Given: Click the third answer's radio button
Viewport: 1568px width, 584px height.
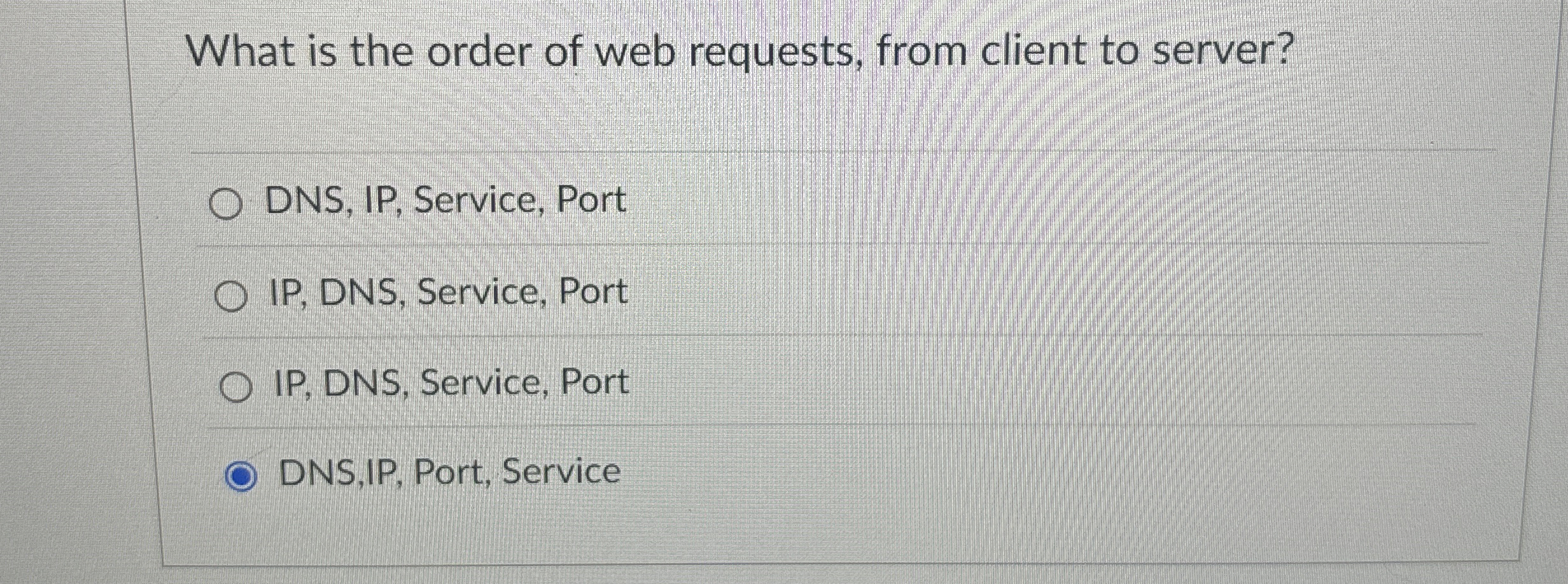Looking at the screenshot, I should tap(237, 384).
